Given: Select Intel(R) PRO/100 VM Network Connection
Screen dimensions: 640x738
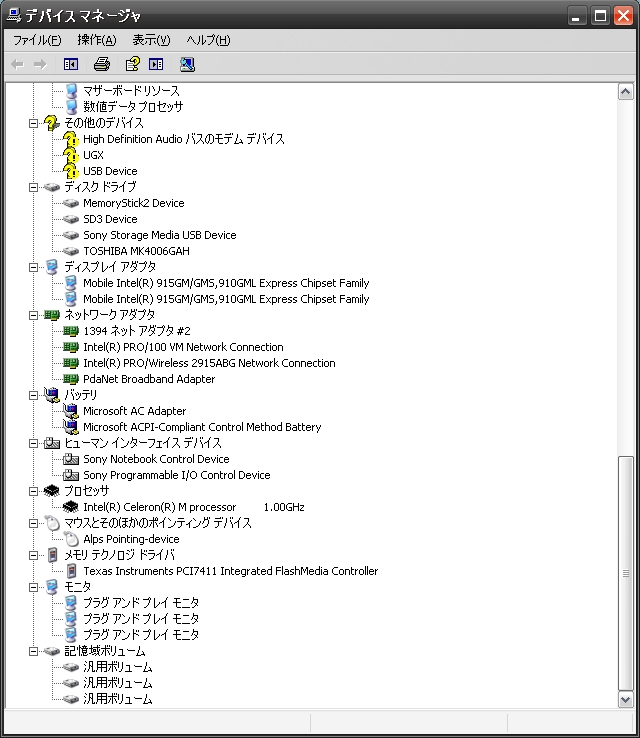Looking at the screenshot, I should pos(183,347).
